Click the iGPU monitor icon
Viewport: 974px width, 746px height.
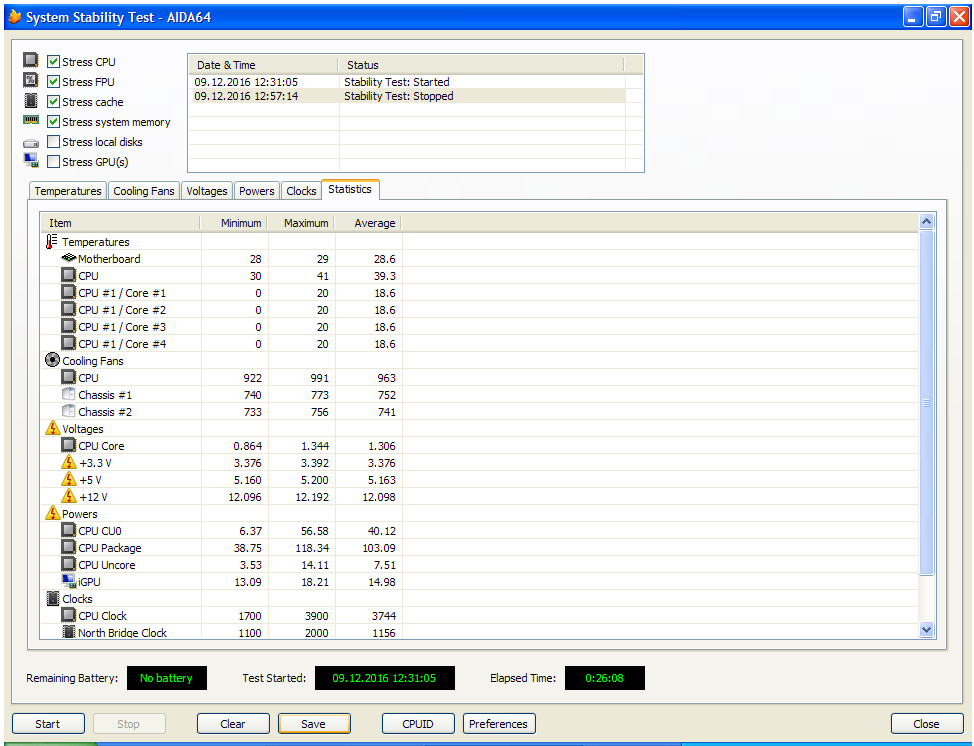pyautogui.click(x=69, y=581)
